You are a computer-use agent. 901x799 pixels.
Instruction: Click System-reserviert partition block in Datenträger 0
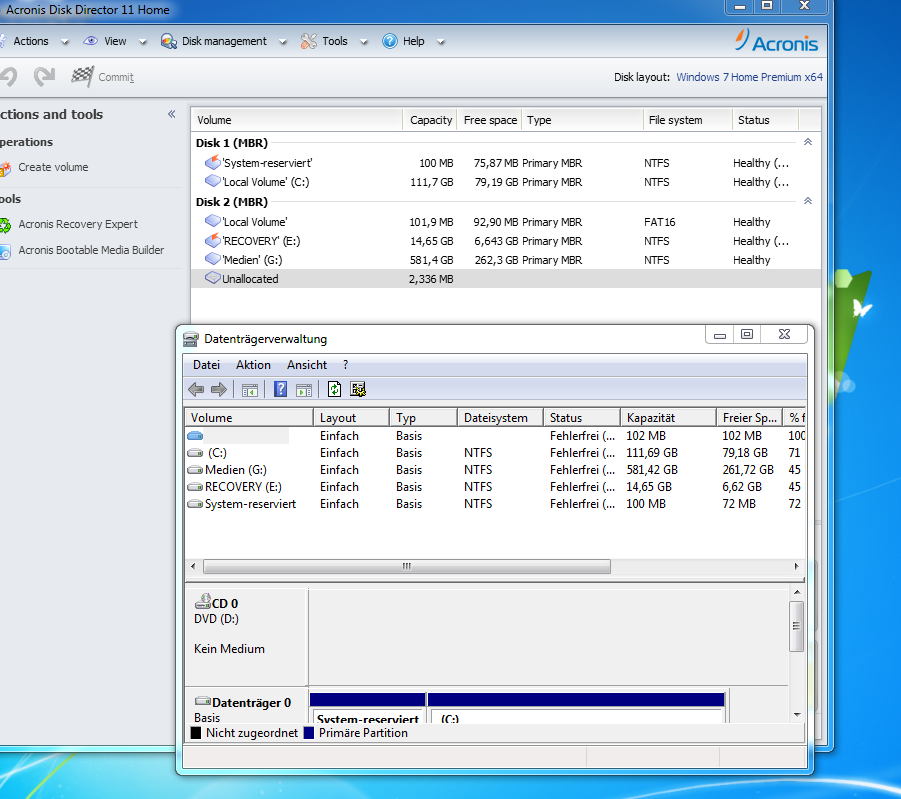368,708
